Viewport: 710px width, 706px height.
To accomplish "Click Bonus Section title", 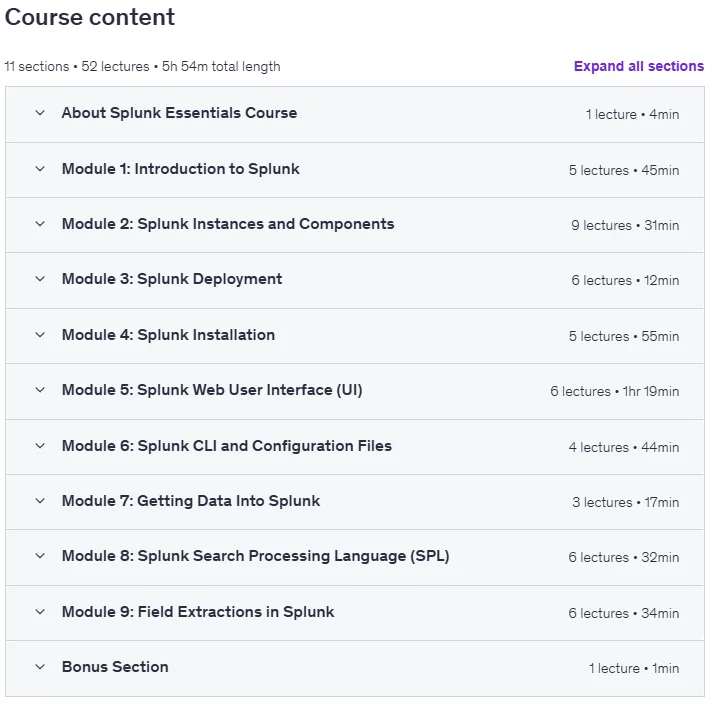I will [115, 667].
